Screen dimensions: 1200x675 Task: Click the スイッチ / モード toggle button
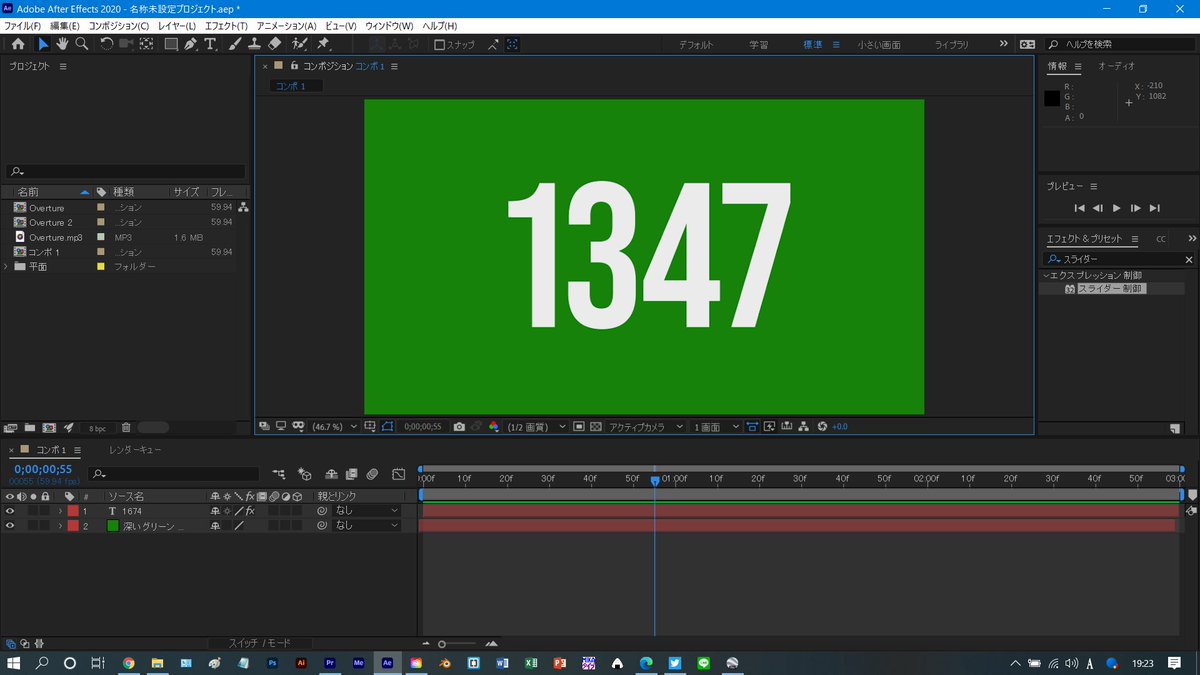pyautogui.click(x=259, y=643)
